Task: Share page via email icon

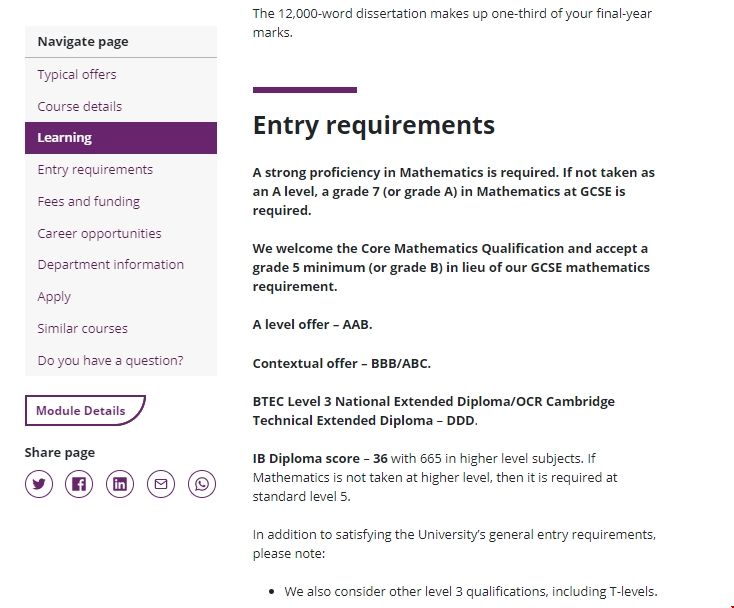Action: pos(161,485)
